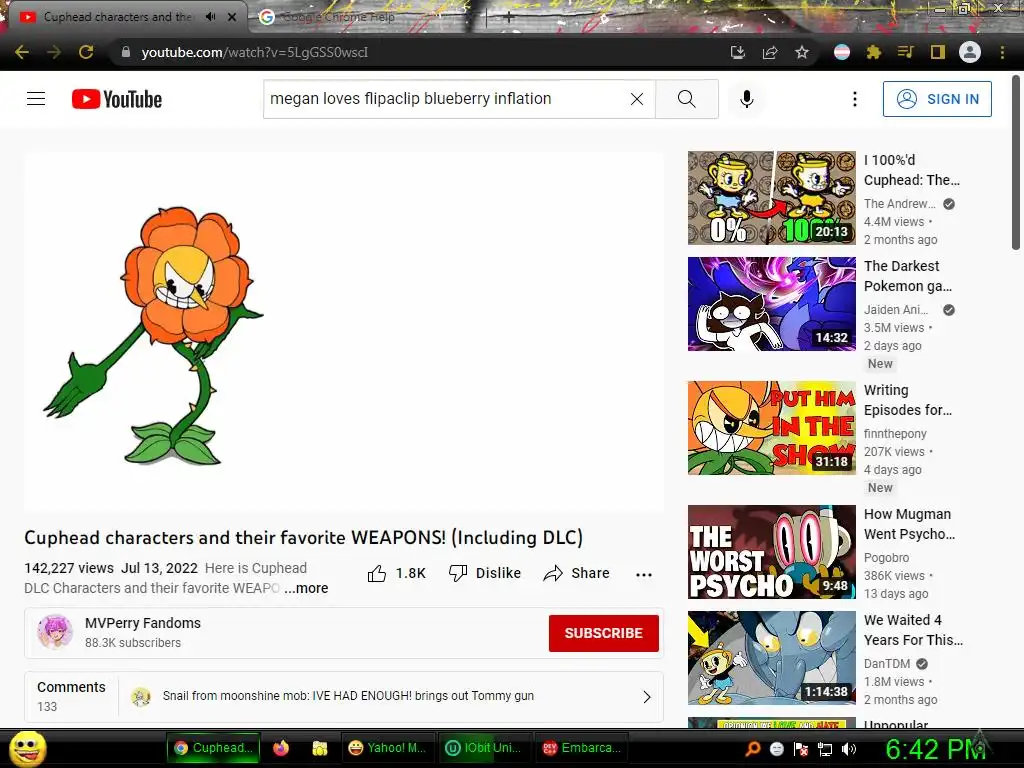Click MVPerry Fandoms channel avatar
The height and width of the screenshot is (768, 1024).
coord(55,632)
